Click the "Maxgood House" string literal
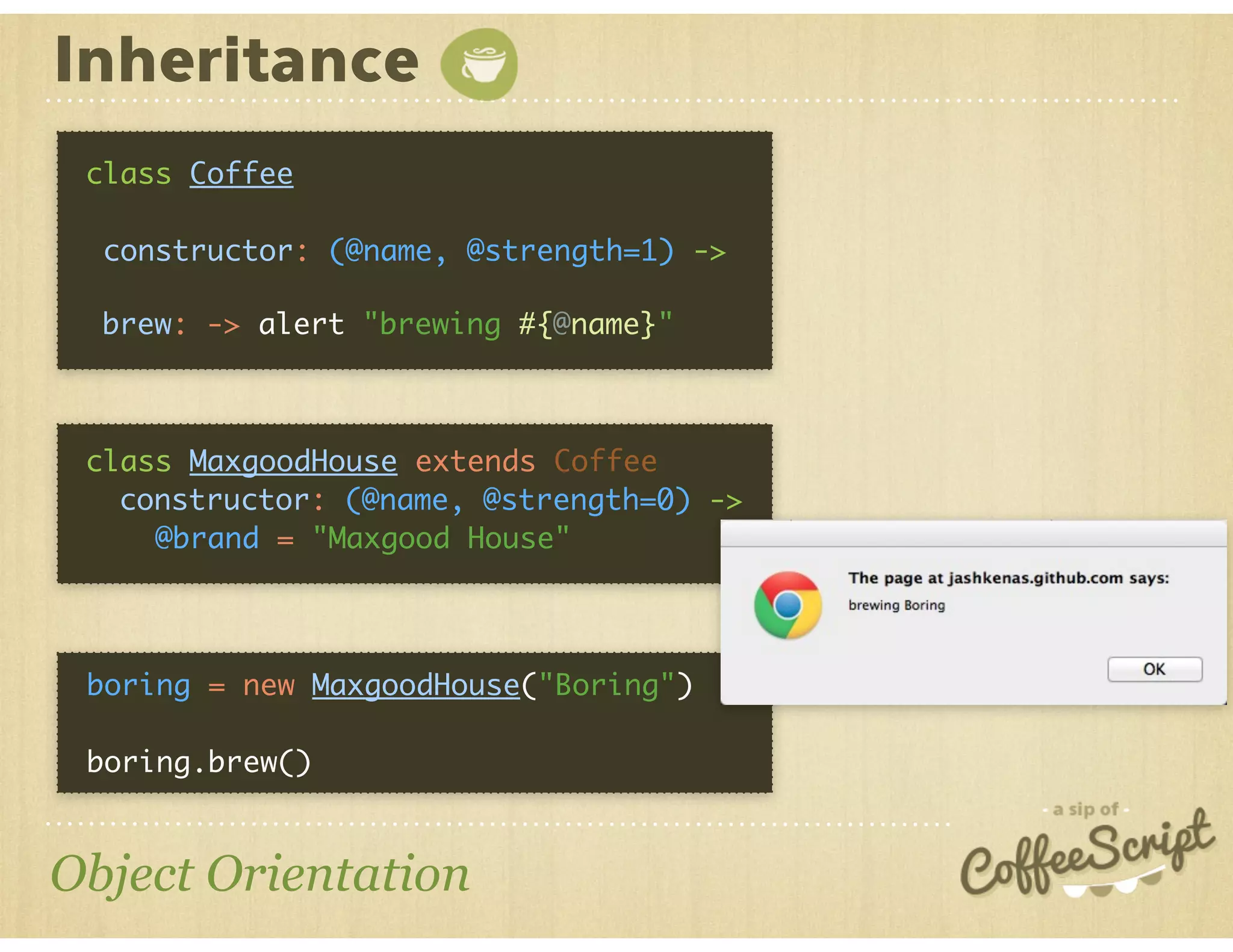Image resolution: width=1233 pixels, height=952 pixels. [x=441, y=538]
